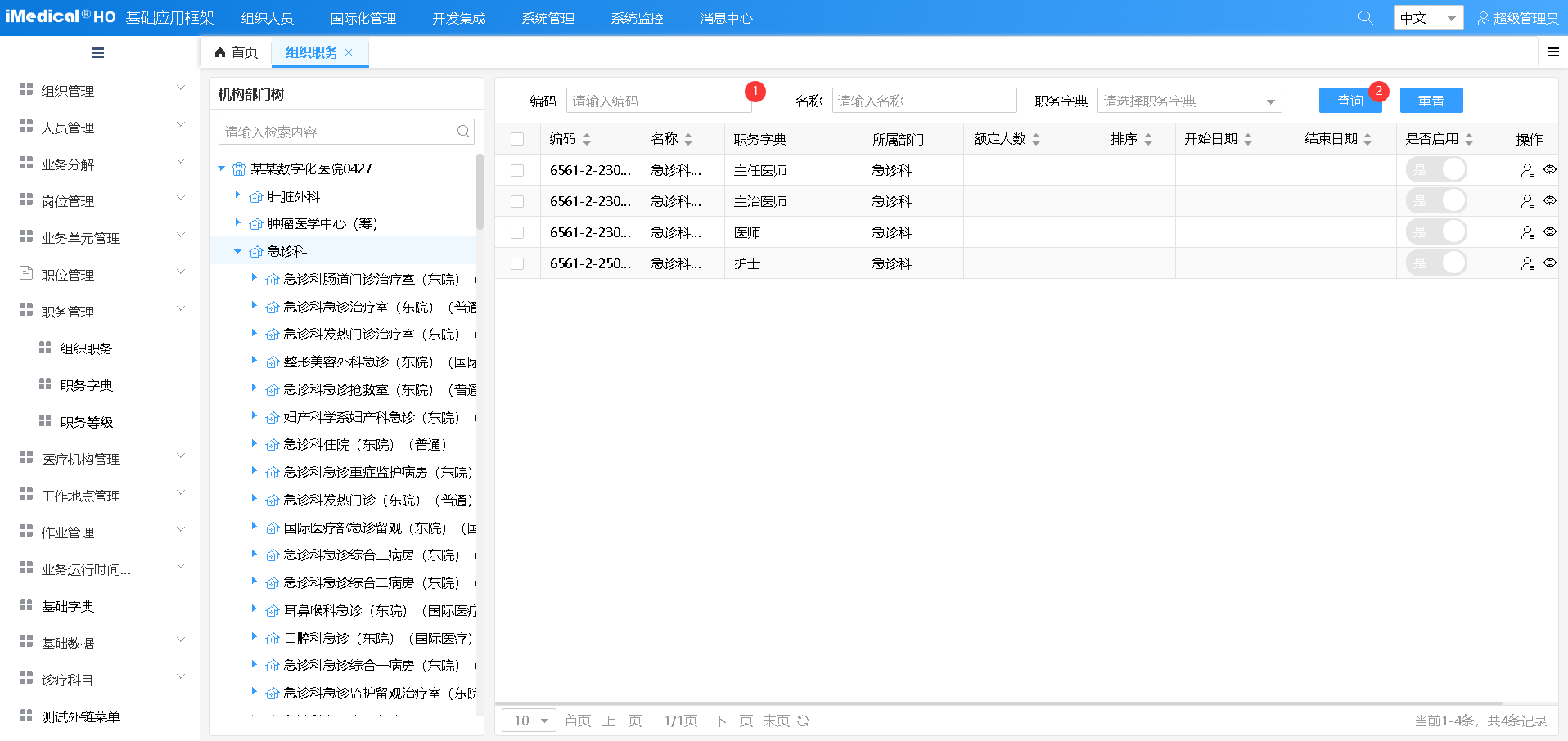Expand the 肝脏外科 tree node

pos(237,195)
